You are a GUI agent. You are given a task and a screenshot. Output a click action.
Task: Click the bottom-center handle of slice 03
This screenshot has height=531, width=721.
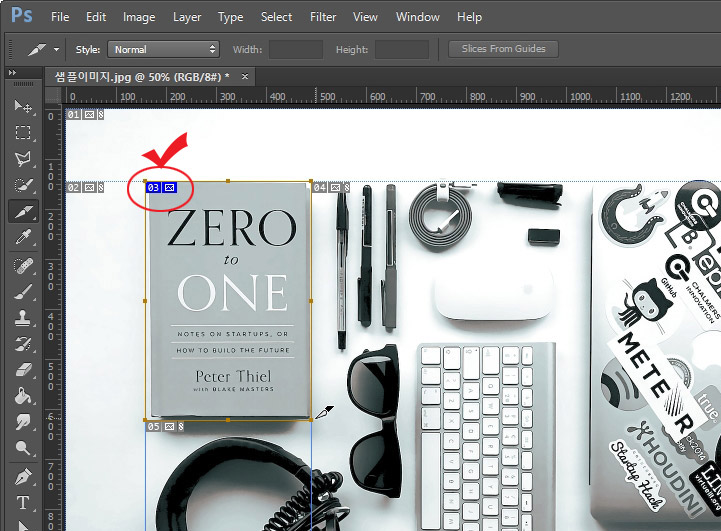229,420
